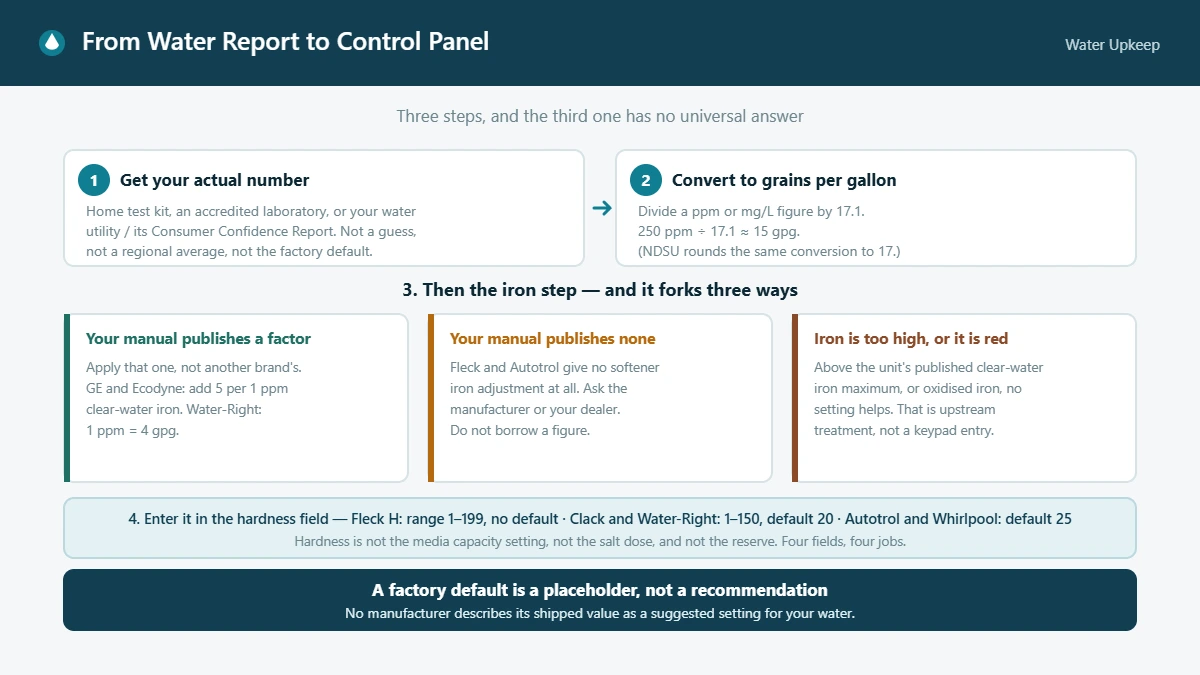Select the Water Upkeep label in header
1200x675 pixels.
click(1112, 44)
